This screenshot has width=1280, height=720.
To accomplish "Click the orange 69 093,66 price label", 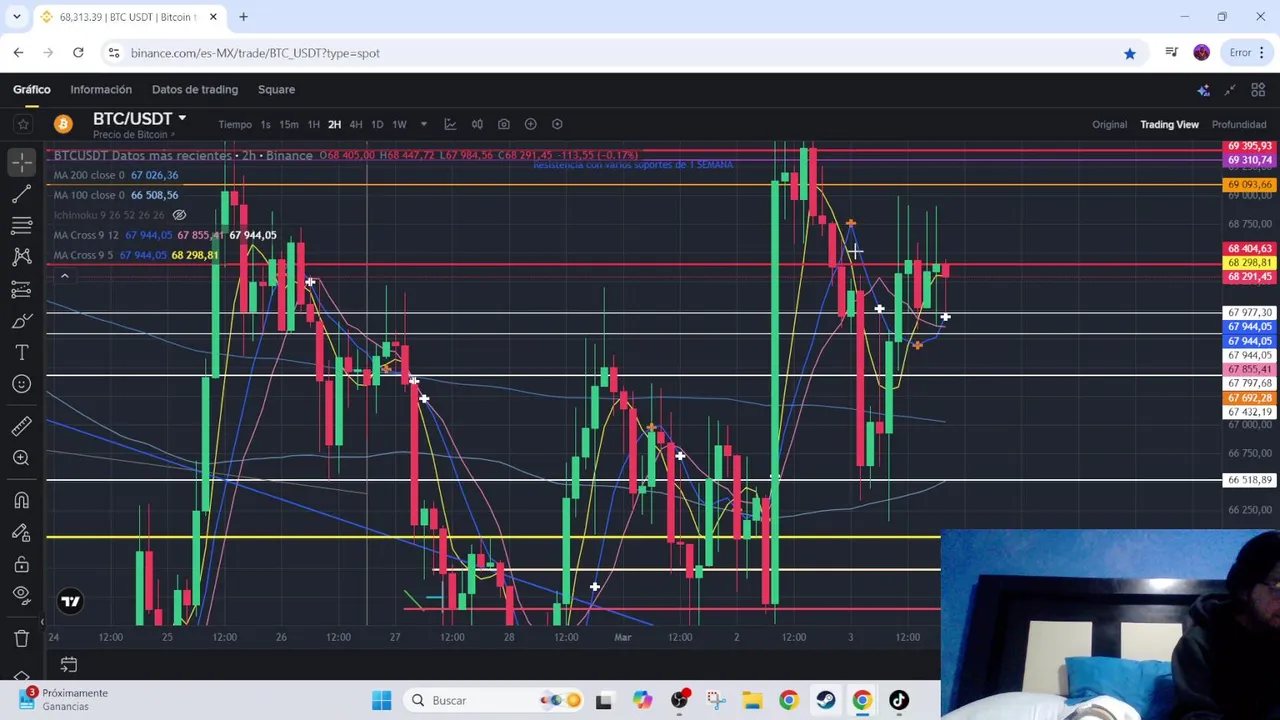I will [1249, 185].
